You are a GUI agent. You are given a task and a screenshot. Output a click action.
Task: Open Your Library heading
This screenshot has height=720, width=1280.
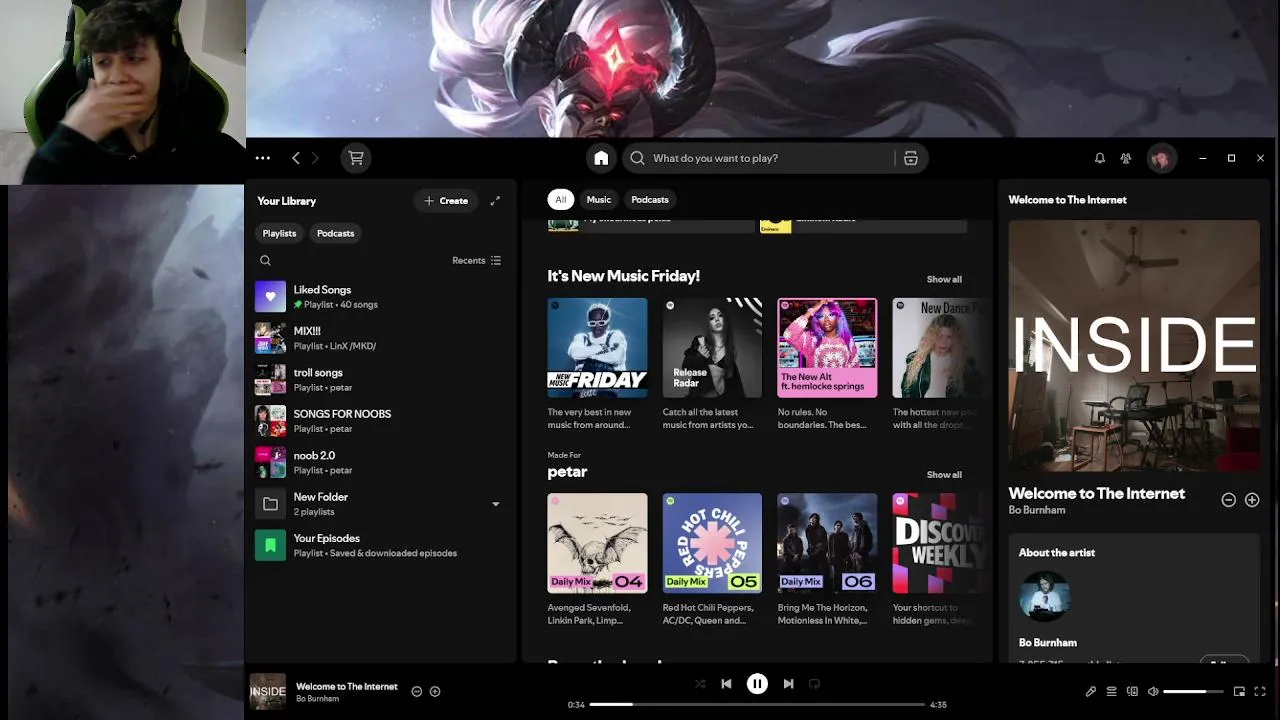click(286, 201)
